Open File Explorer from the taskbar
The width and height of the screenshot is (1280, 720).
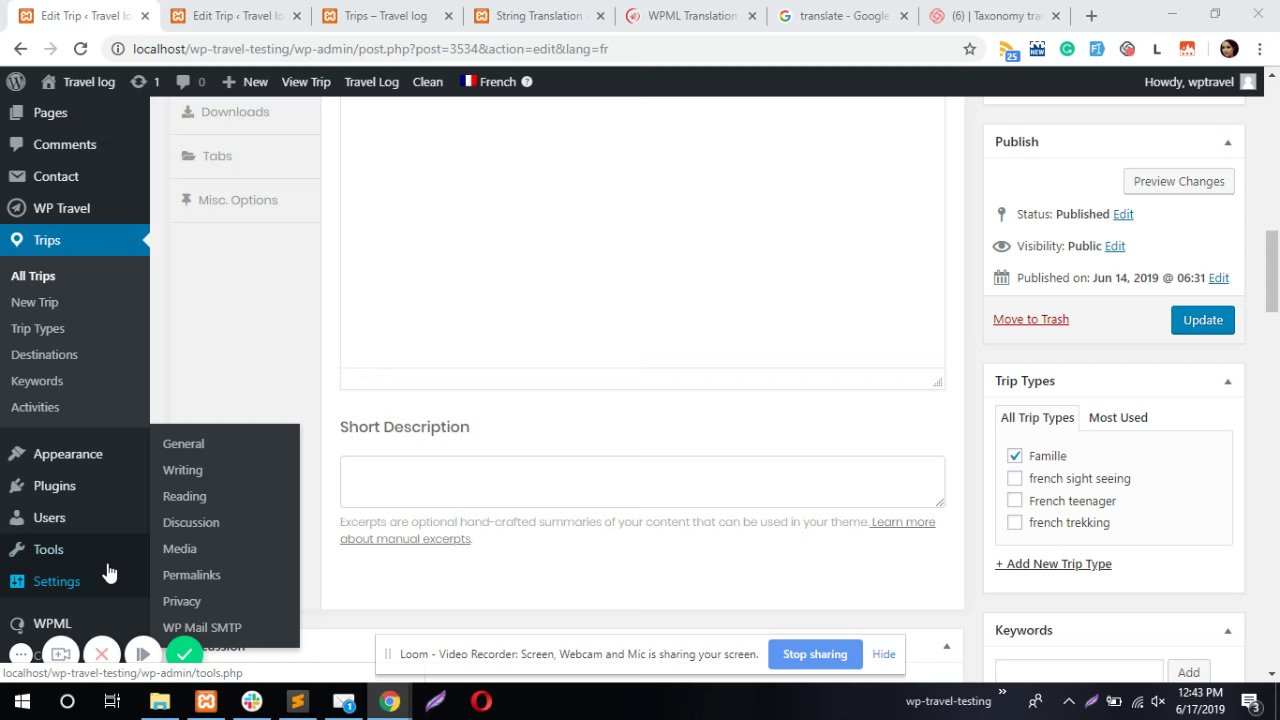pos(160,701)
